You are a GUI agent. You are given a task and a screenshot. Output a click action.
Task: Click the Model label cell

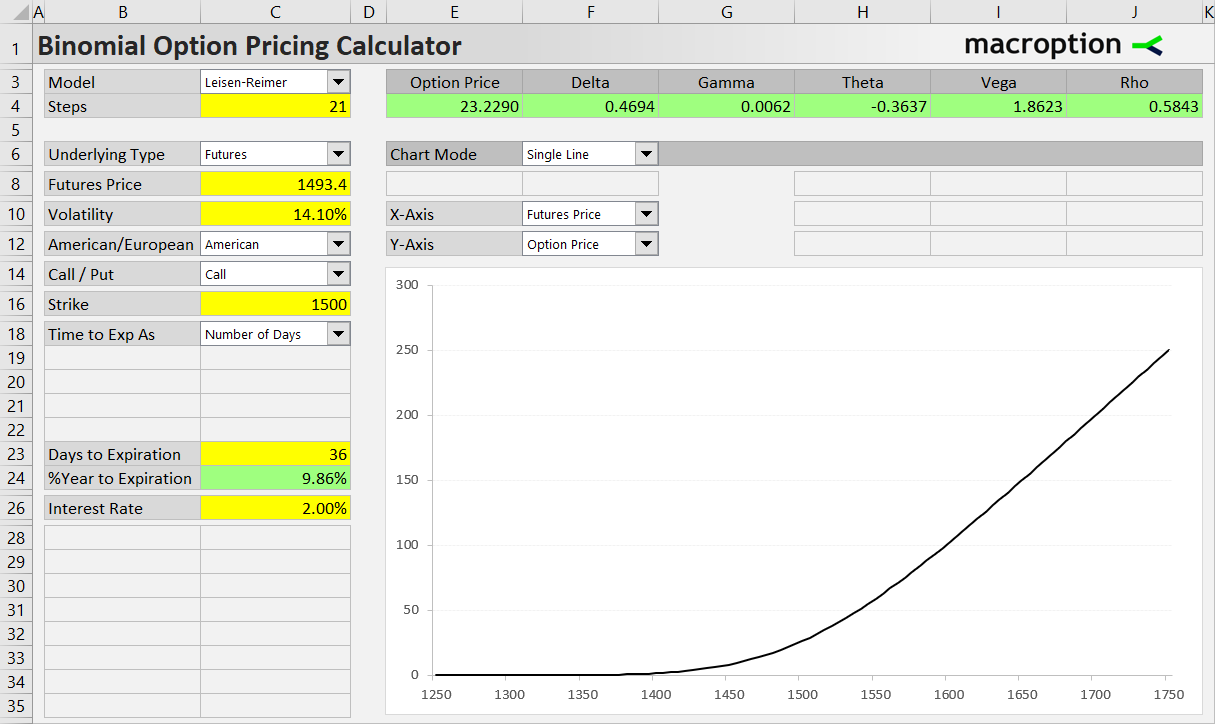122,82
